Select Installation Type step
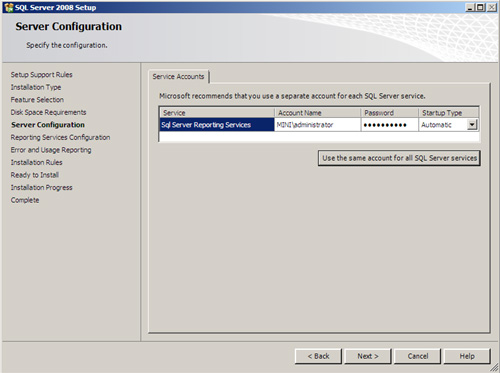The height and width of the screenshot is (373, 500). click(36, 87)
